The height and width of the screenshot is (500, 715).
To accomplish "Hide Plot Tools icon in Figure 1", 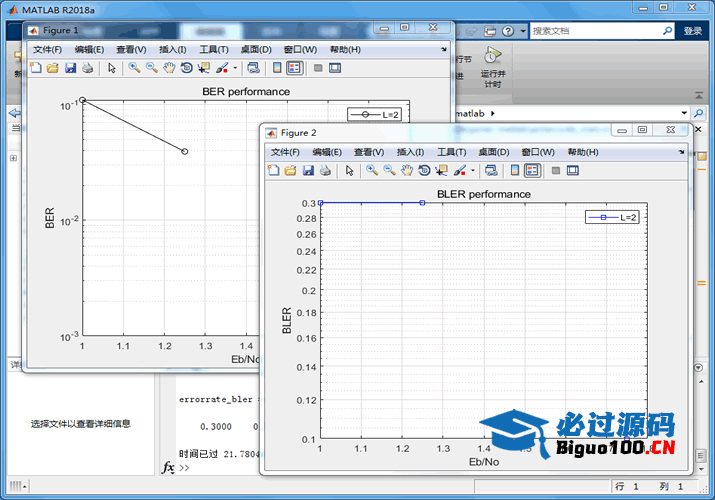I will pos(318,68).
